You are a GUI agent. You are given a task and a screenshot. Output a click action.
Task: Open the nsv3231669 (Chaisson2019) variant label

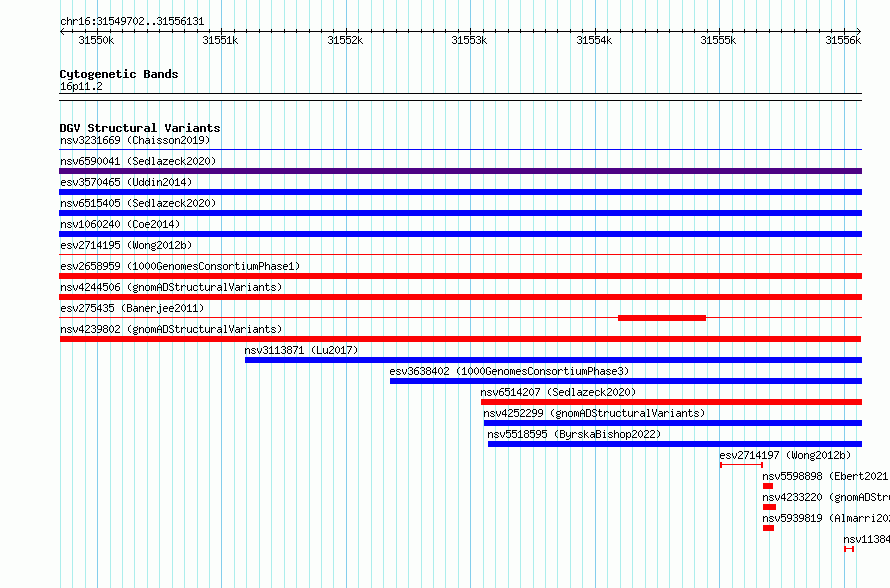135,140
